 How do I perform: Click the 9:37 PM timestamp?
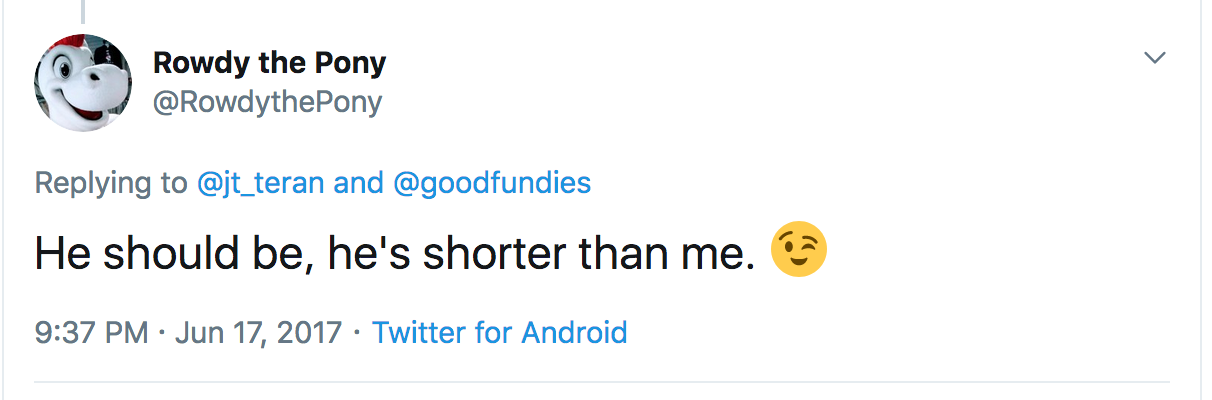coord(92,332)
